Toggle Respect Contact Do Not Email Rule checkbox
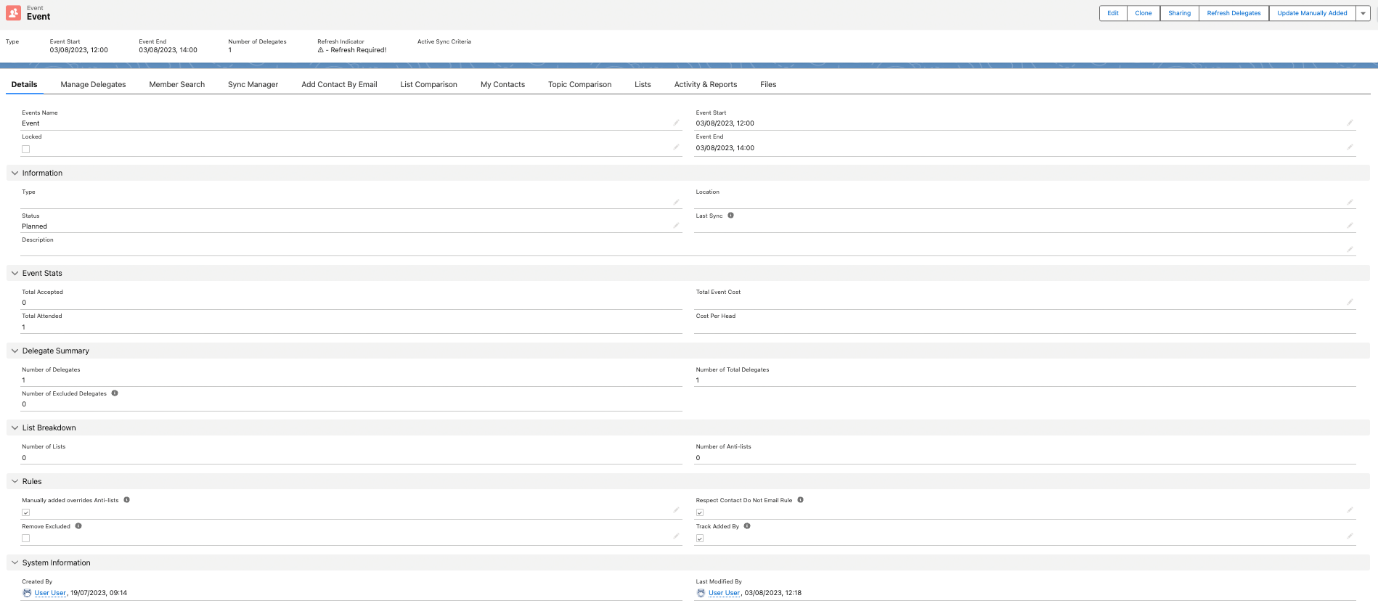Screen dimensions: 1378x614 [x=700, y=512]
